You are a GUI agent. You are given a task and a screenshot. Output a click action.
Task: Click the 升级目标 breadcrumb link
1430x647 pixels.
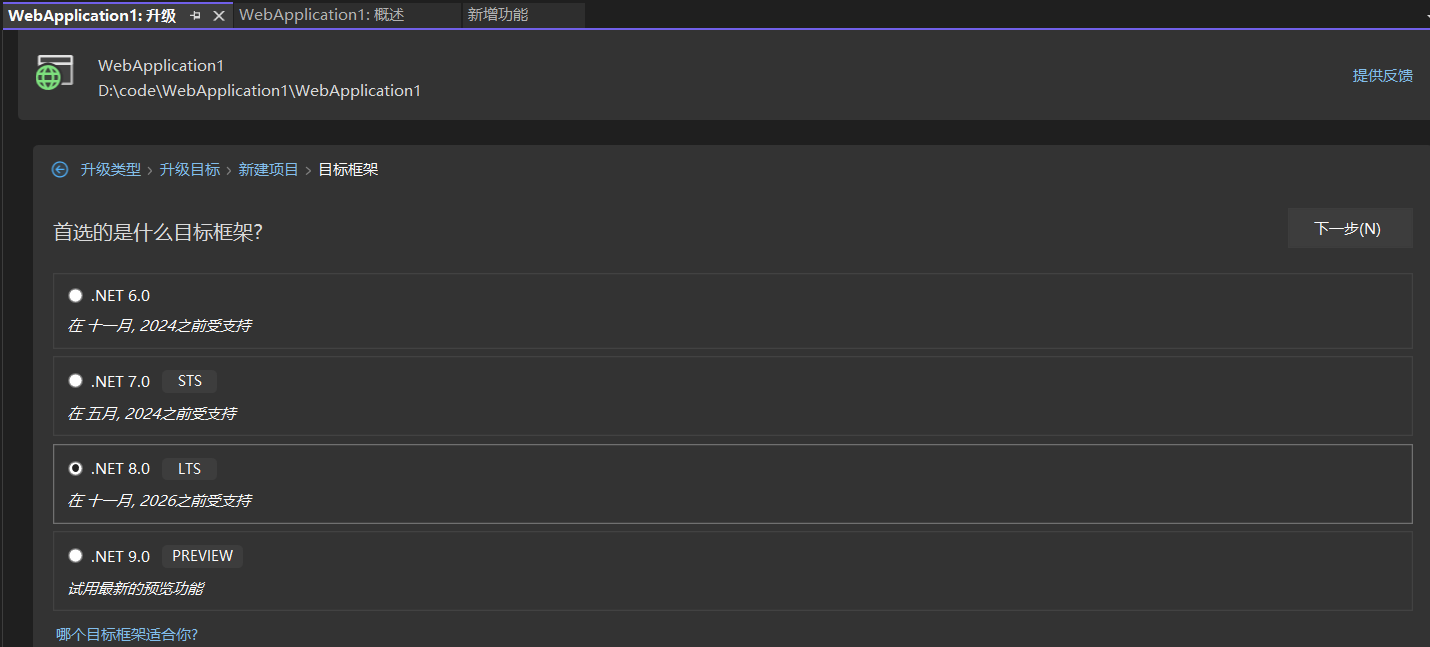pyautogui.click(x=190, y=170)
